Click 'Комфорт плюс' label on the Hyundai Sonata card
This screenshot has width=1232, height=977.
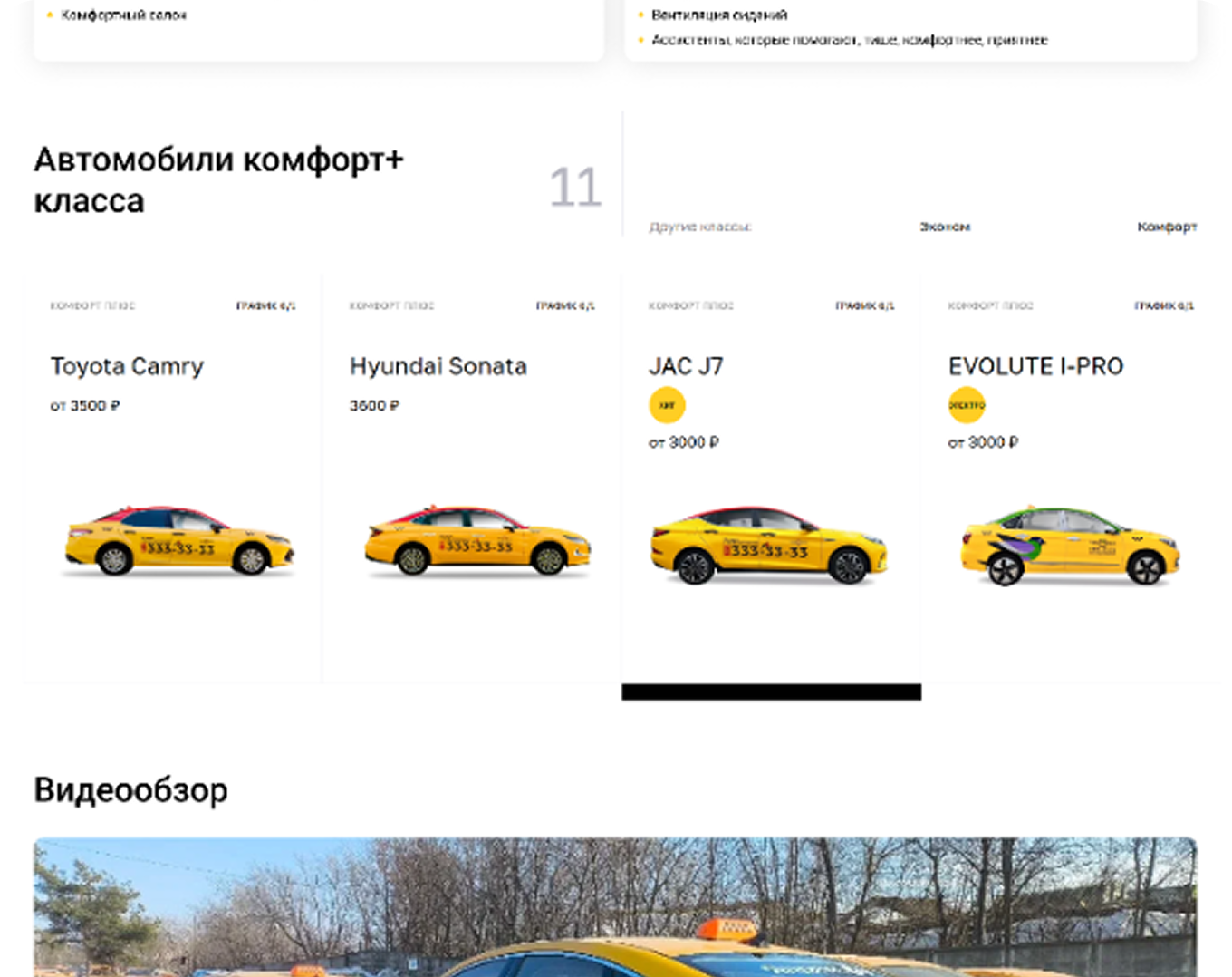pyautogui.click(x=392, y=306)
